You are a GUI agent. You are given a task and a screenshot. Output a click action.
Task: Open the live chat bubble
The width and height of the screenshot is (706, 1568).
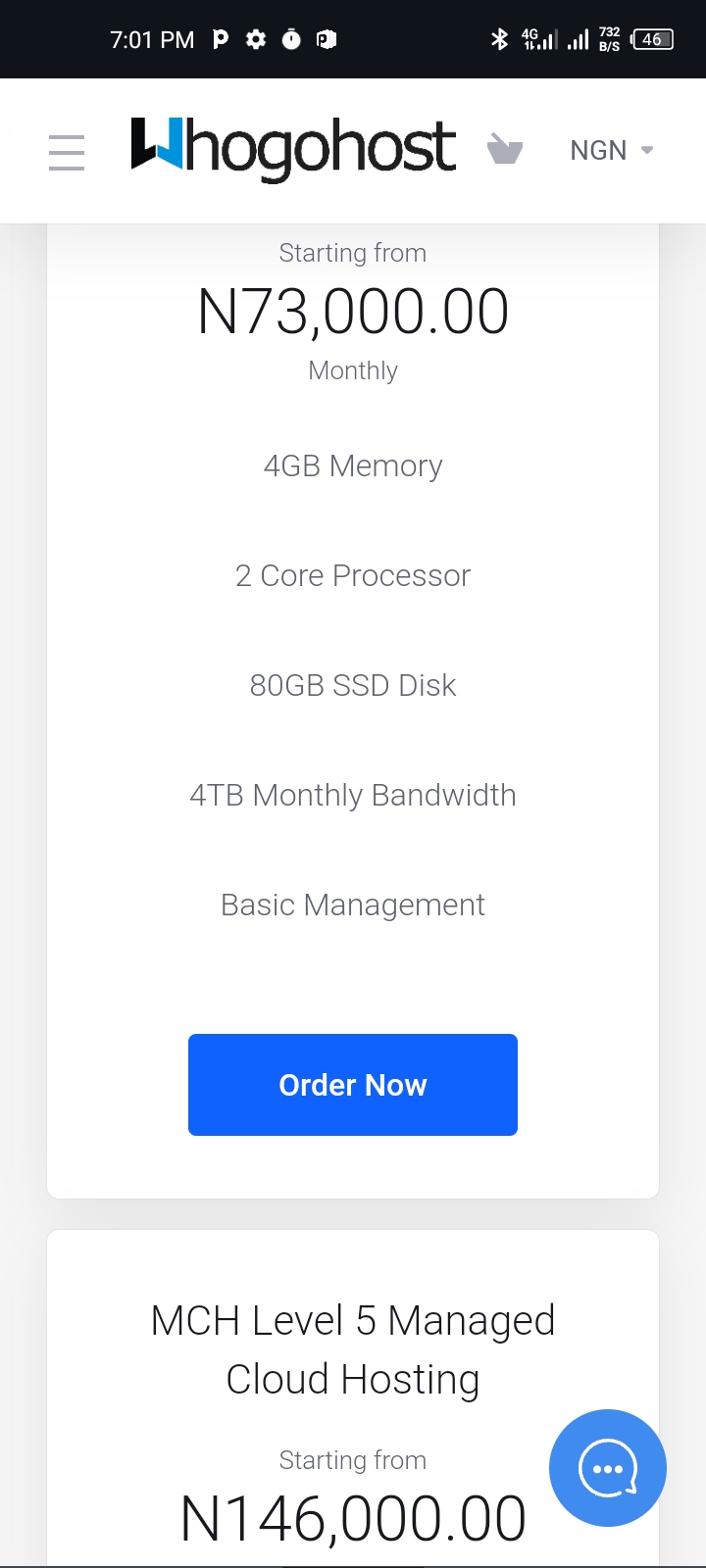608,1467
